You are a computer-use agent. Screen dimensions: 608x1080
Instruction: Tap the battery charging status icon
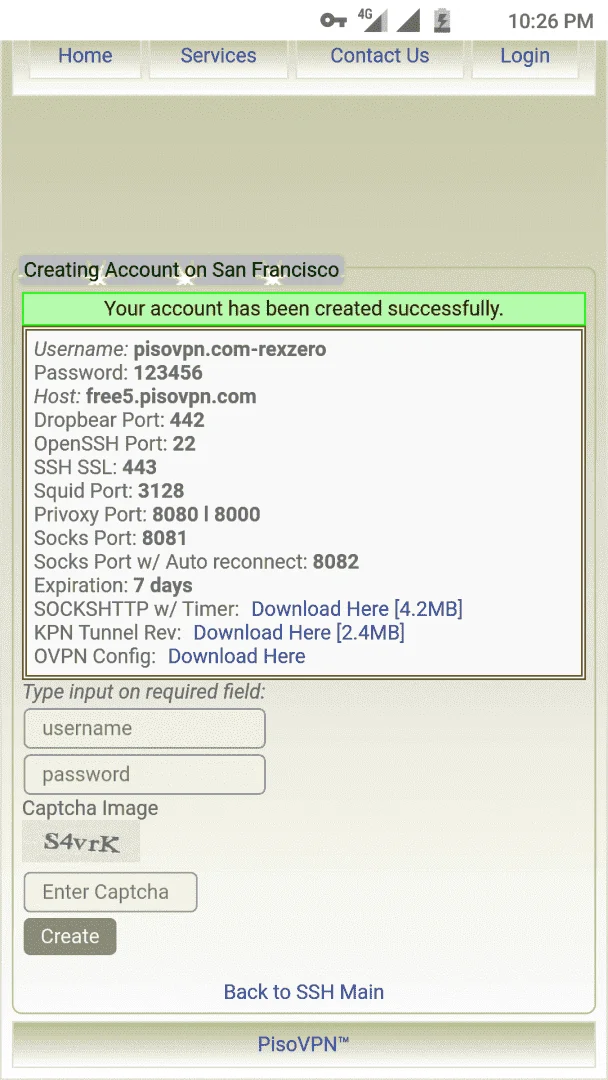(x=441, y=21)
